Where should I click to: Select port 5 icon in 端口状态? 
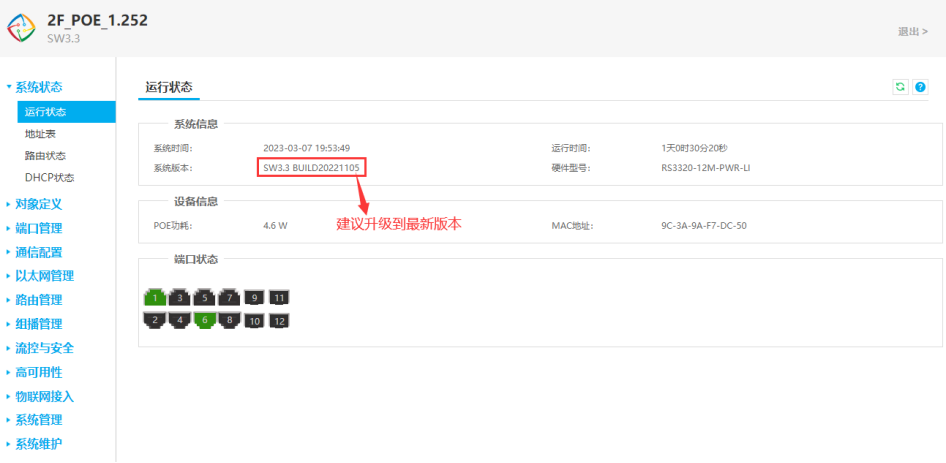[x=205, y=298]
